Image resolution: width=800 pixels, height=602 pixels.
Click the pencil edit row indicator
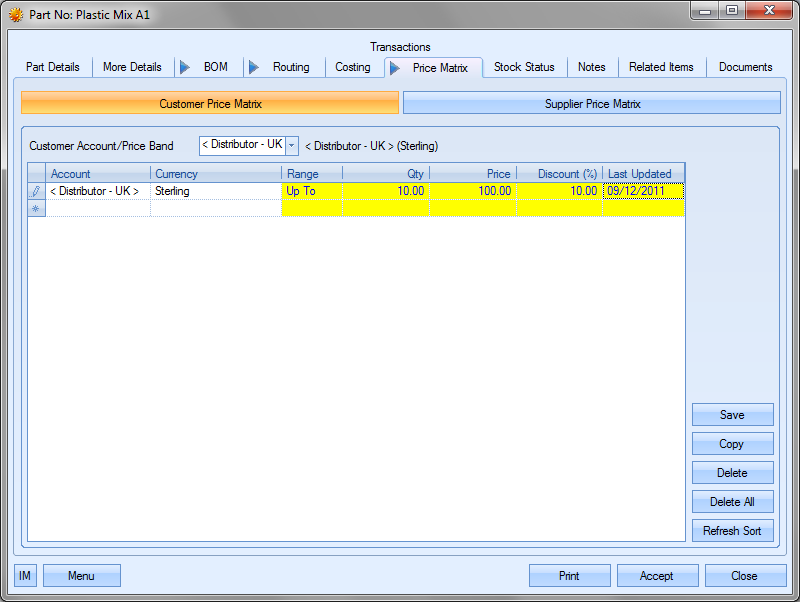tap(36, 191)
